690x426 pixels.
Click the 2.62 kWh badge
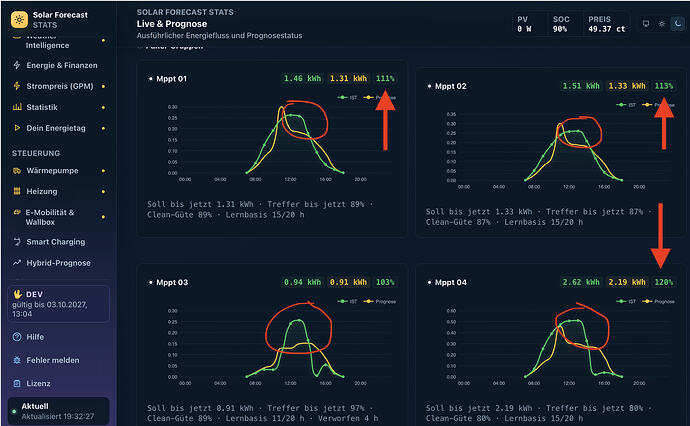581,282
